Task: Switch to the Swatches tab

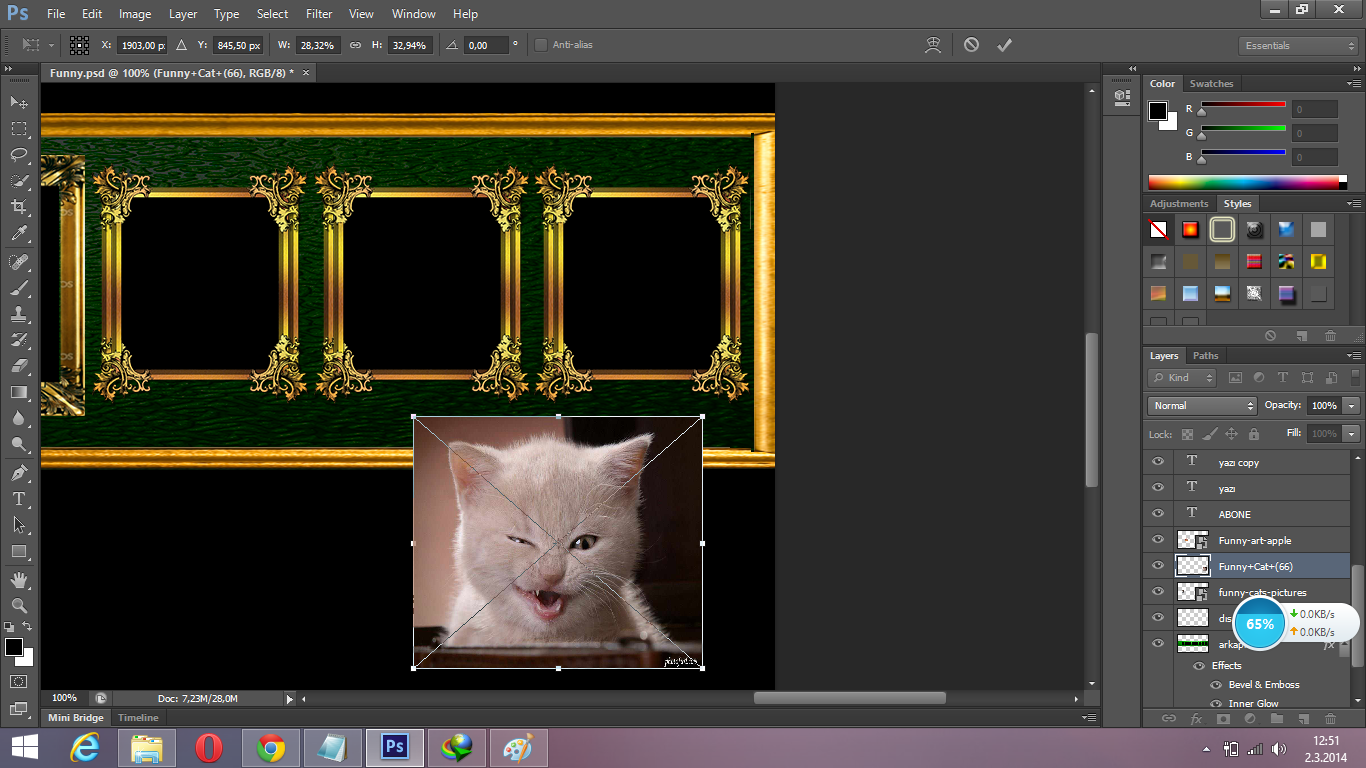Action: click(1211, 84)
